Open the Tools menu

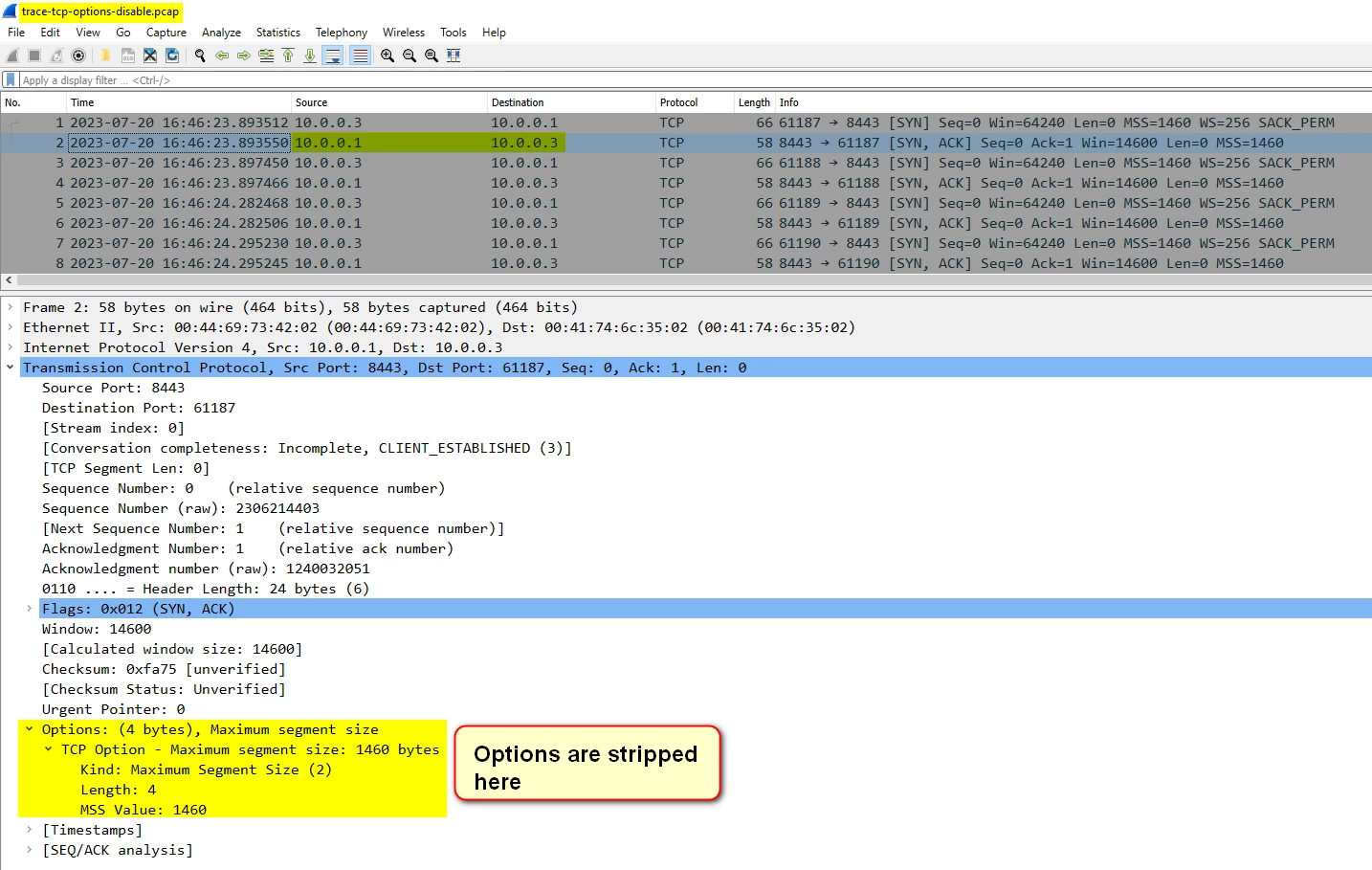coord(454,33)
